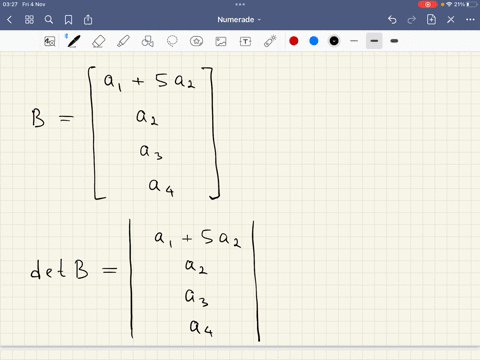Bookmark this page
The width and height of the screenshot is (480, 360).
click(x=68, y=20)
